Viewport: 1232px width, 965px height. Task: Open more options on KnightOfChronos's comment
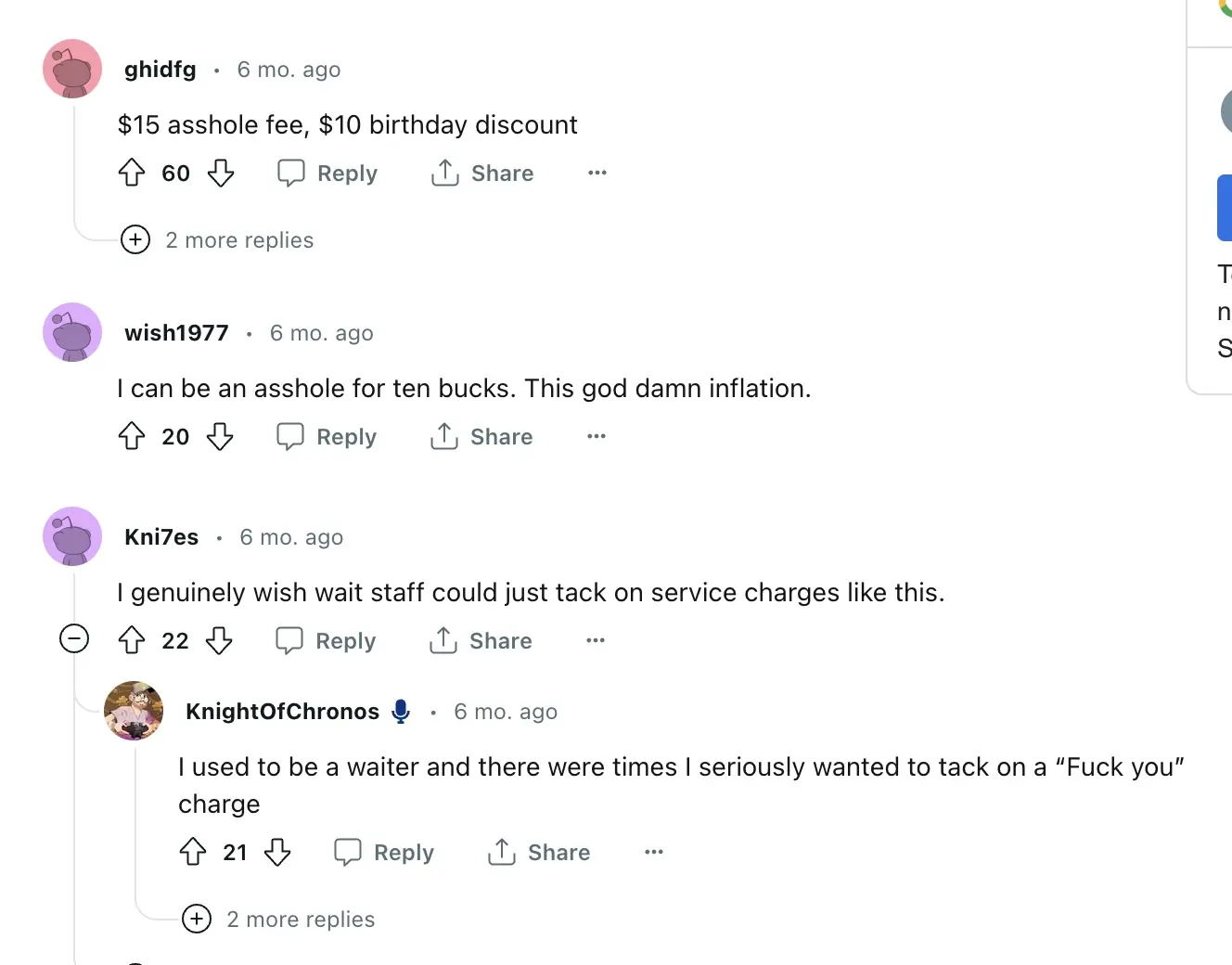(654, 852)
